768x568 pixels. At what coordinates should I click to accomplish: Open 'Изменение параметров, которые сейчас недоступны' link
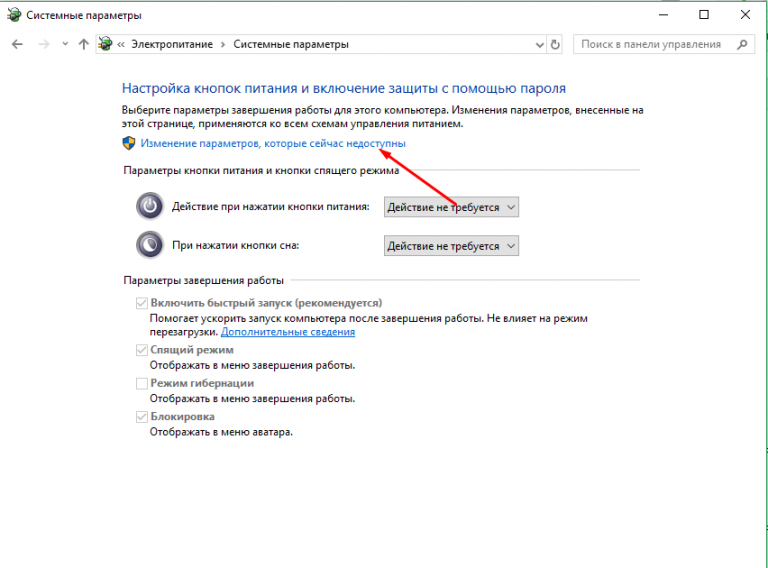(273, 144)
